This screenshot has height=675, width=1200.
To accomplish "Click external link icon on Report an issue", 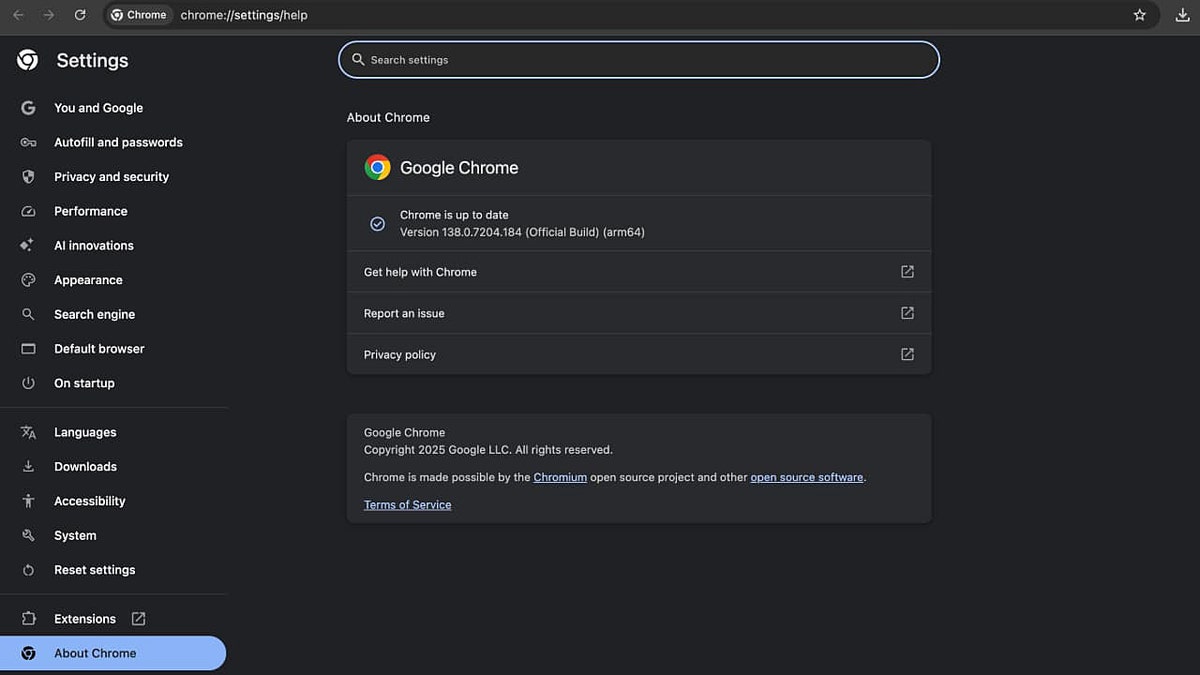I will (x=907, y=313).
